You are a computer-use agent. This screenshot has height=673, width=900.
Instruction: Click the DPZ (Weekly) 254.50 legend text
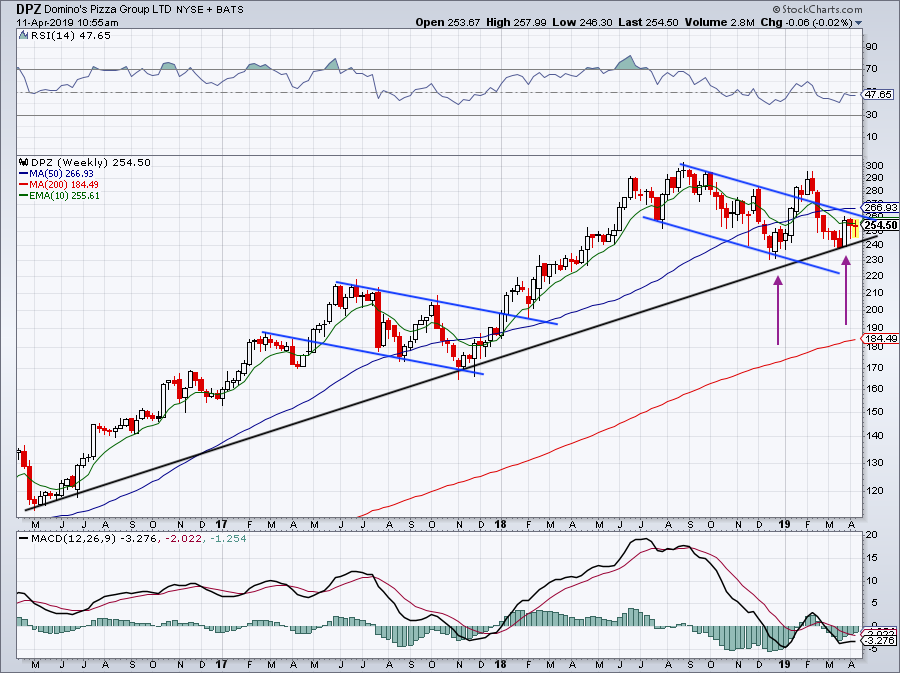(x=91, y=162)
